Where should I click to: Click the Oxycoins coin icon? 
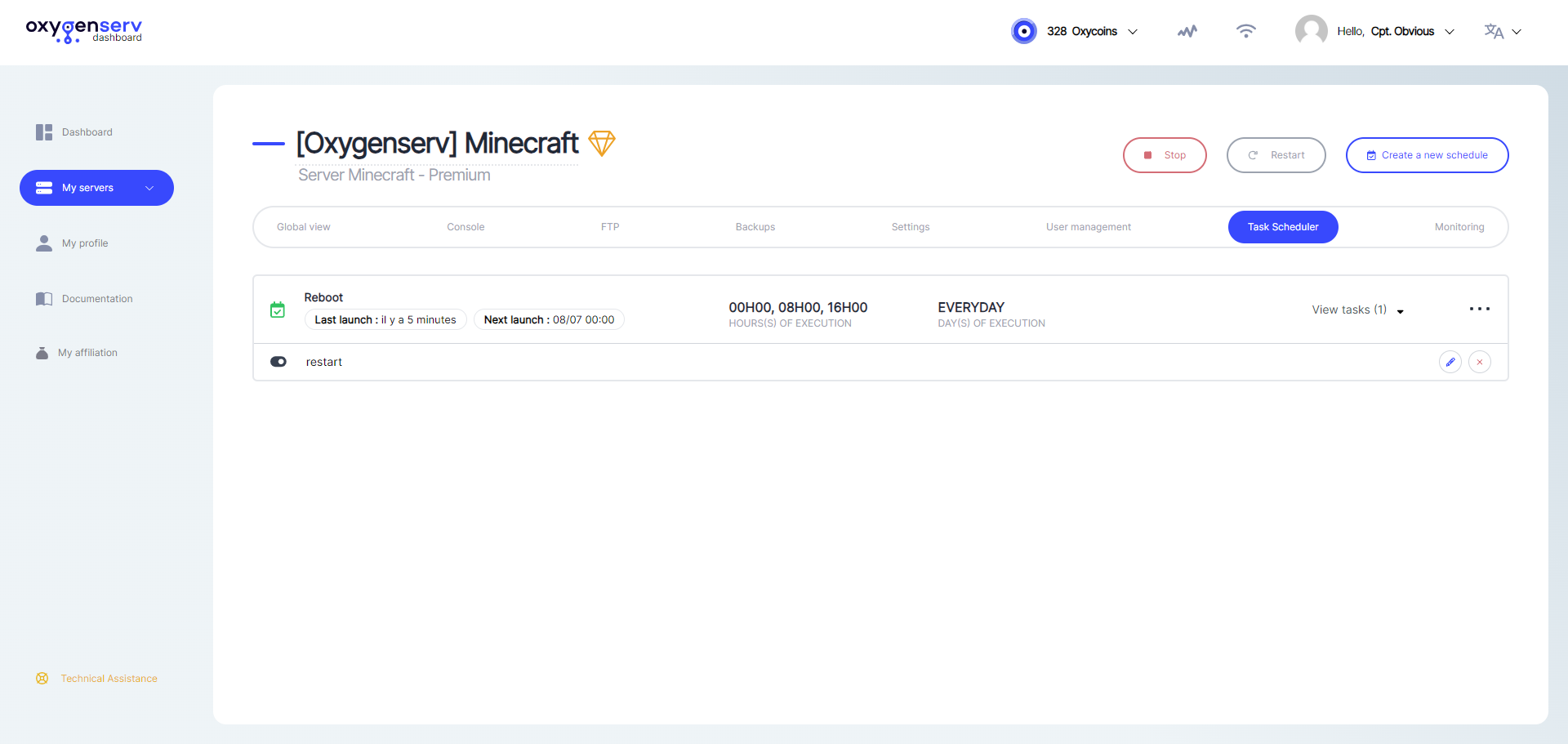tap(1023, 31)
